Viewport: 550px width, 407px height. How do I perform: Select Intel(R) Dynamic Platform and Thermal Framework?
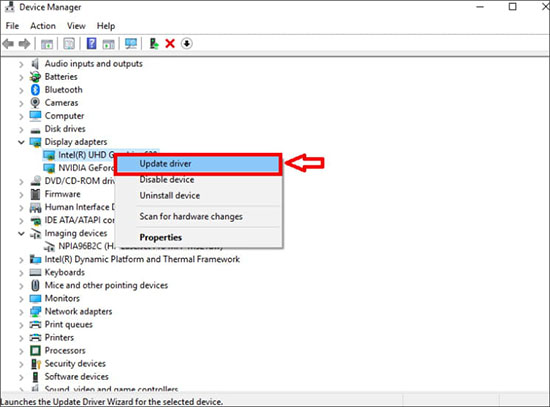click(142, 259)
